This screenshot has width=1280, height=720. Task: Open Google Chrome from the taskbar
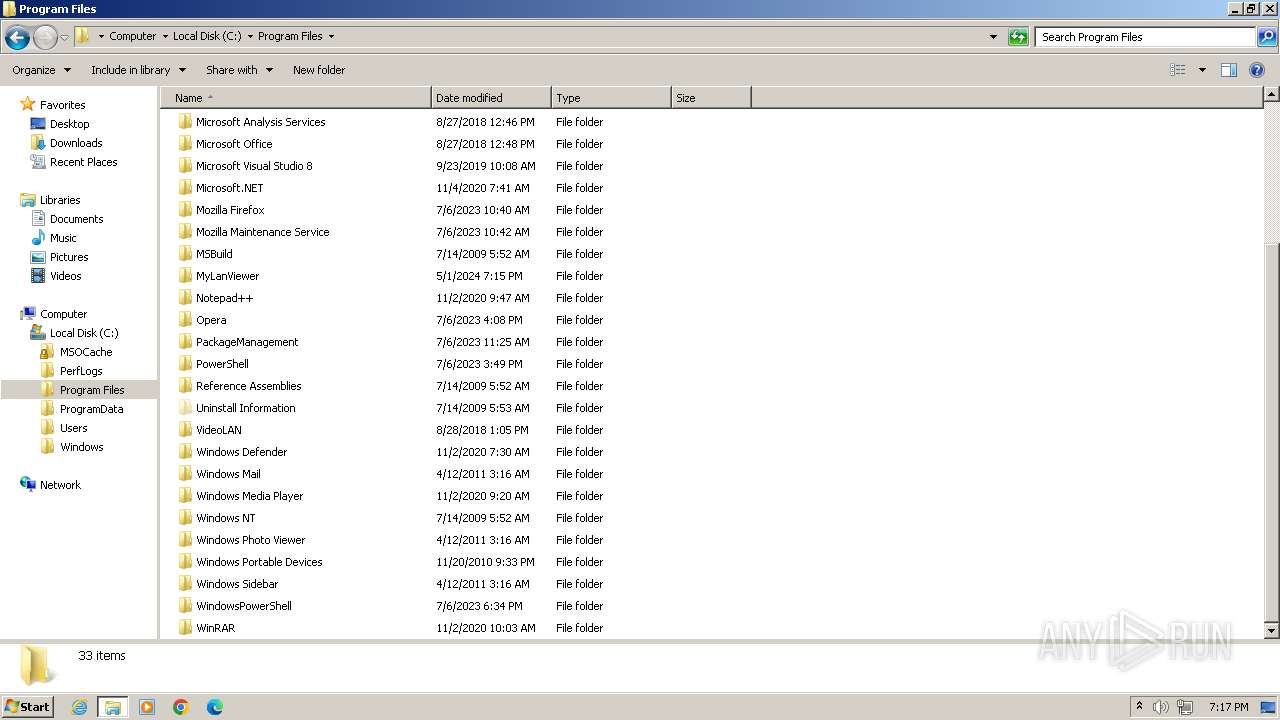tap(181, 707)
